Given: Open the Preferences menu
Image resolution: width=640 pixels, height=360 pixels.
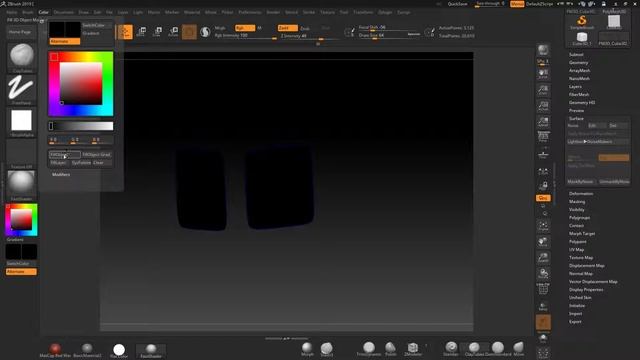Looking at the screenshot, I should coord(250,12).
